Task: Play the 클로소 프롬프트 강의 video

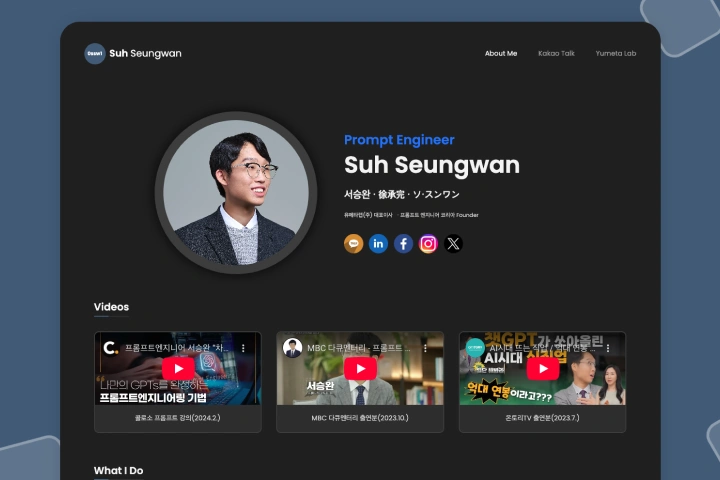Action: click(178, 368)
